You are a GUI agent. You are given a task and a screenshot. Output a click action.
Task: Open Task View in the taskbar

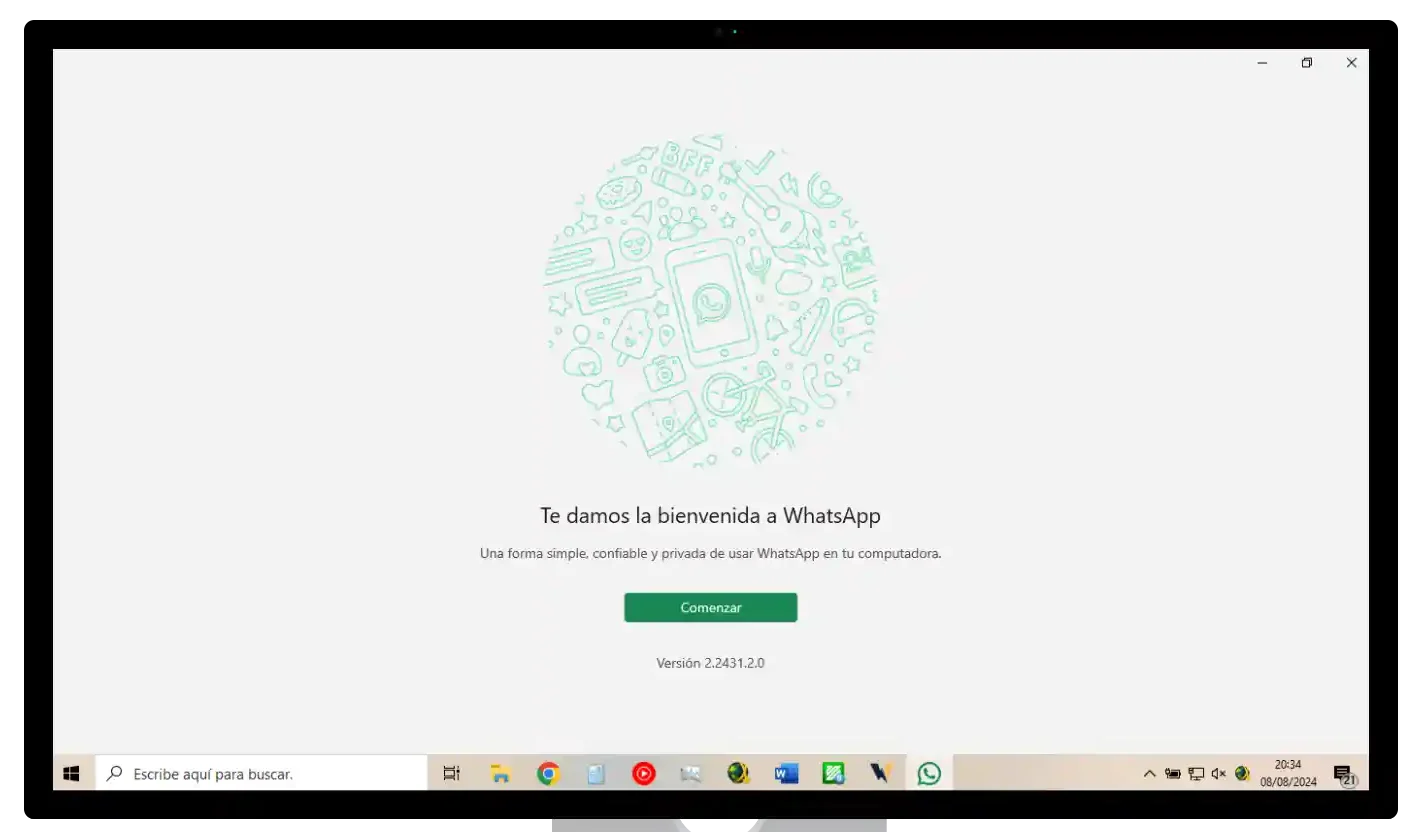click(x=452, y=773)
